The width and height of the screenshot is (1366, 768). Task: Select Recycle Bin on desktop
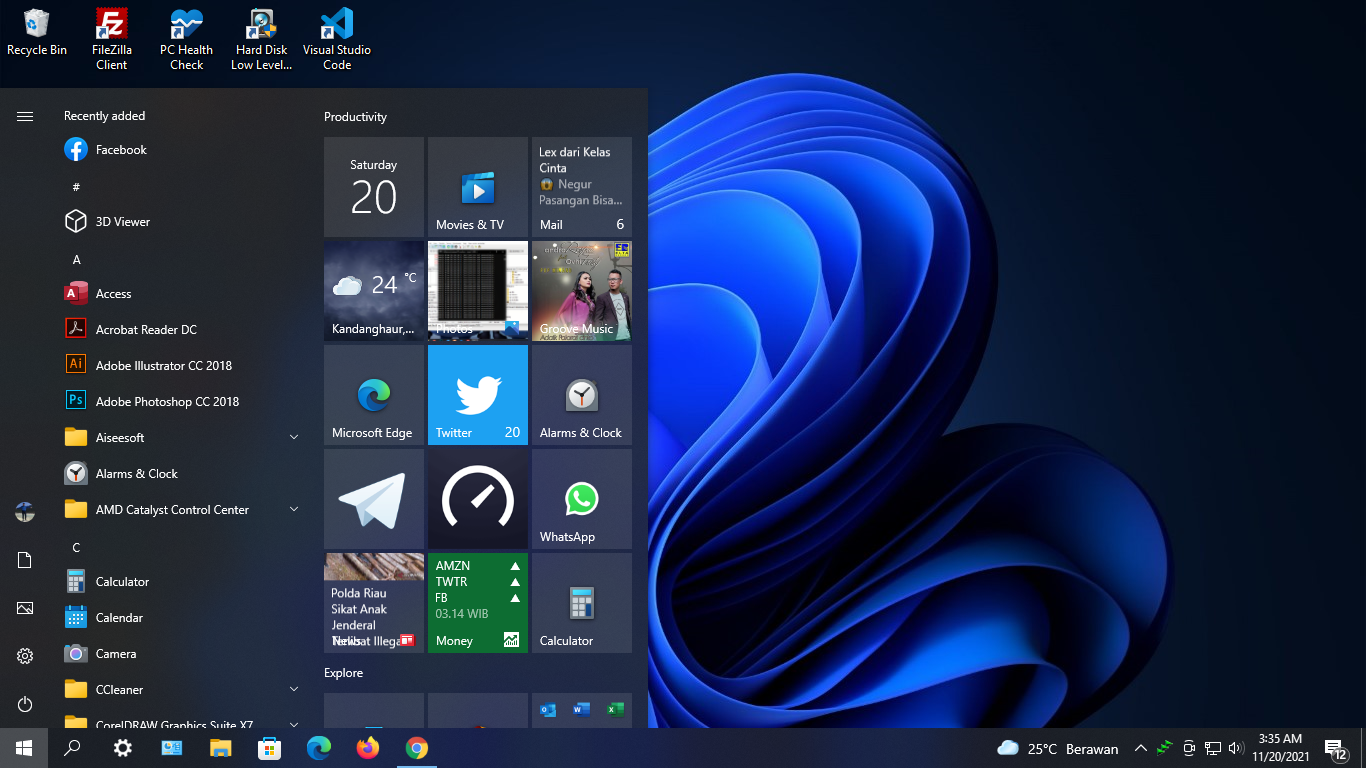(37, 34)
